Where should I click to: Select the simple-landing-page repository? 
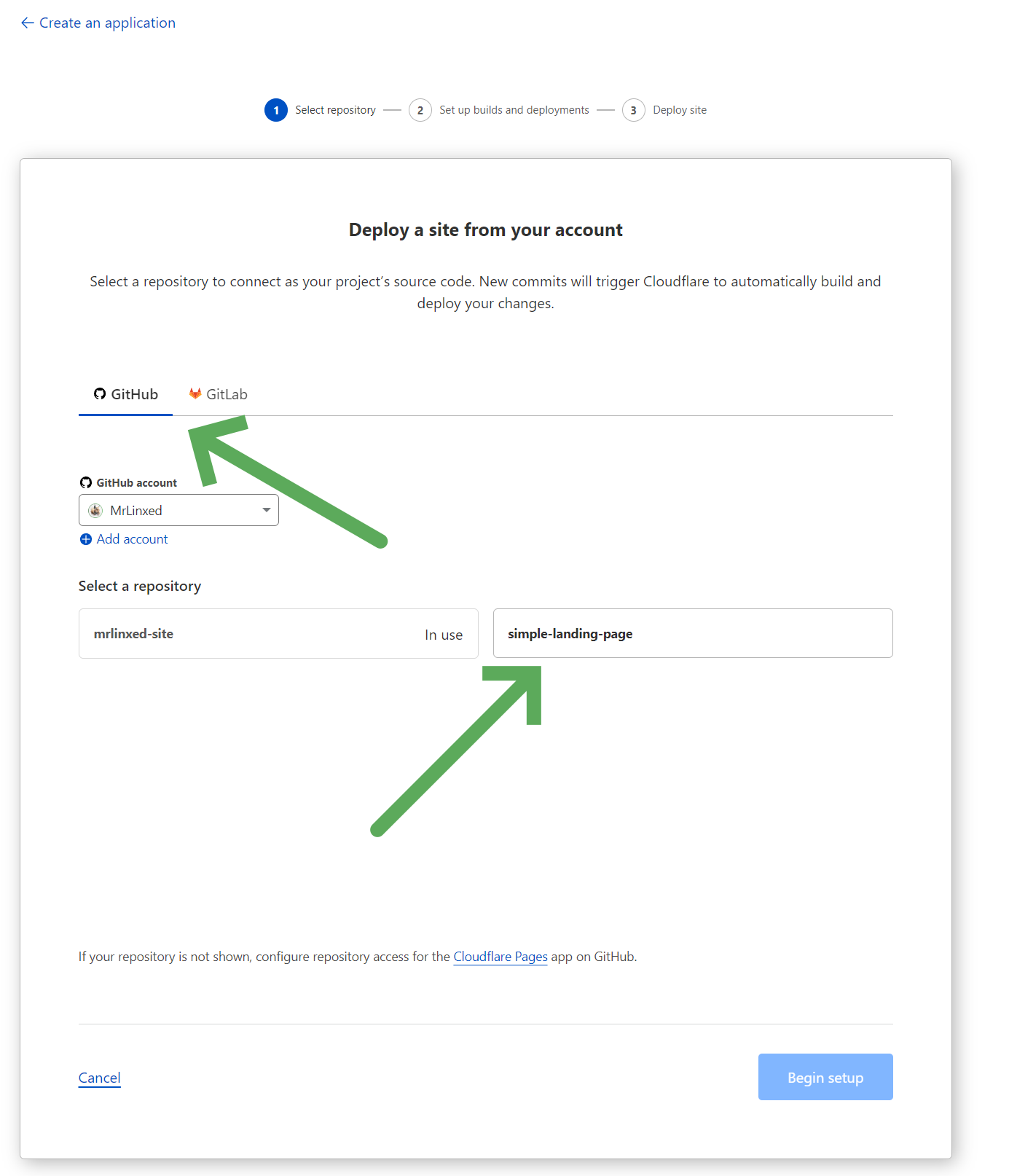point(692,633)
